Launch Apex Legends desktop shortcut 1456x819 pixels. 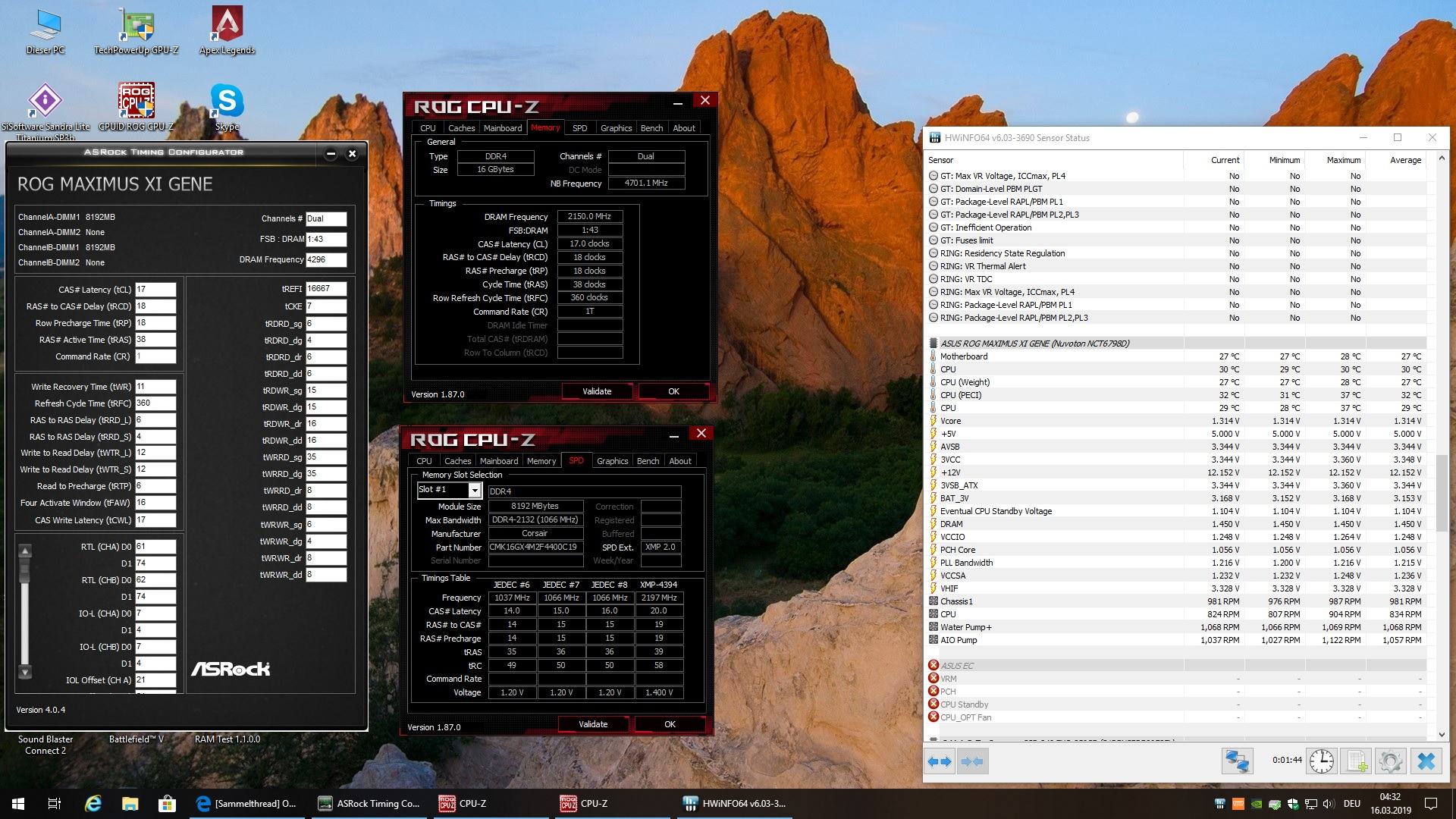coord(227,32)
